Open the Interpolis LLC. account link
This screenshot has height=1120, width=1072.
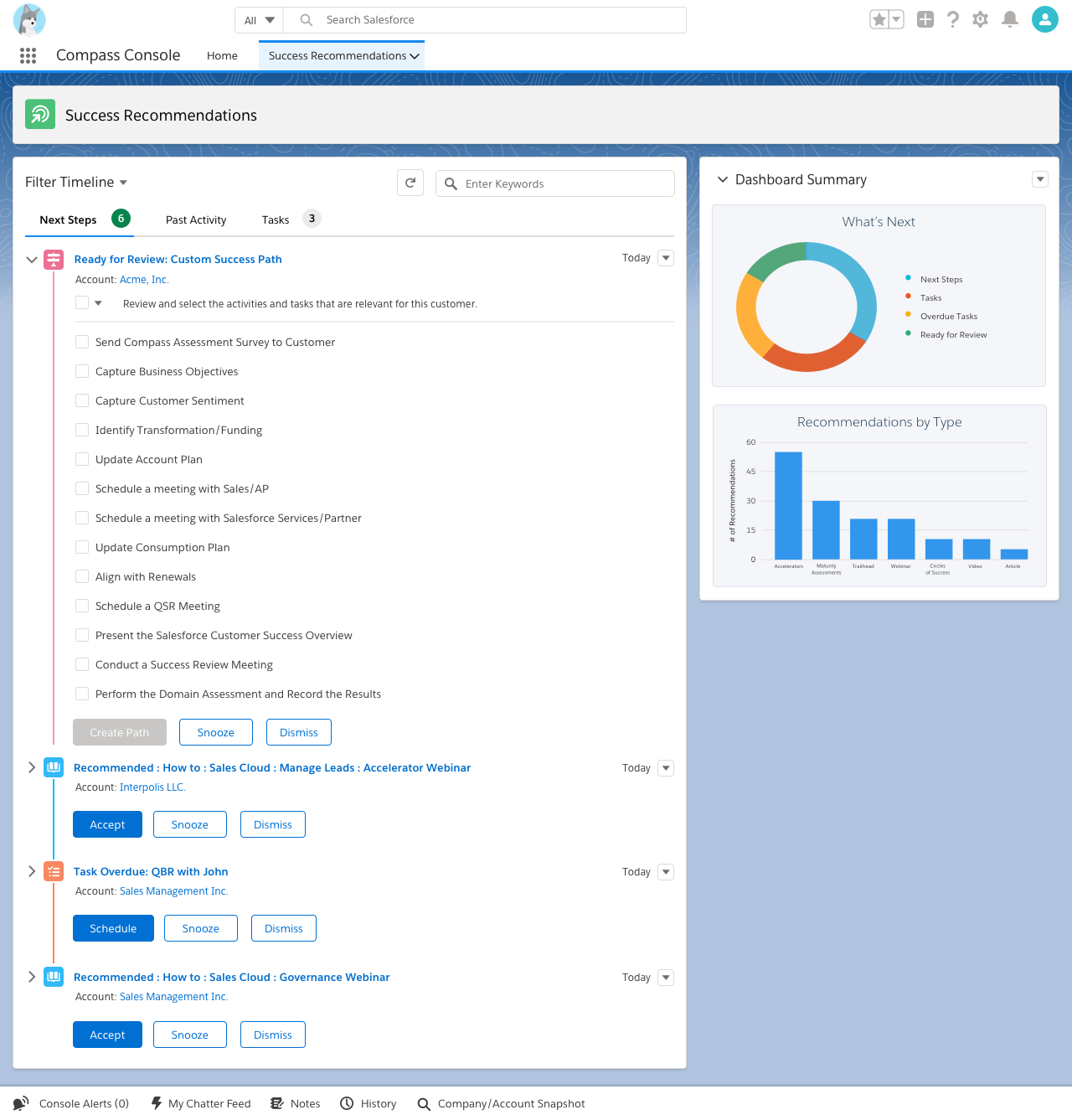pyautogui.click(x=152, y=787)
